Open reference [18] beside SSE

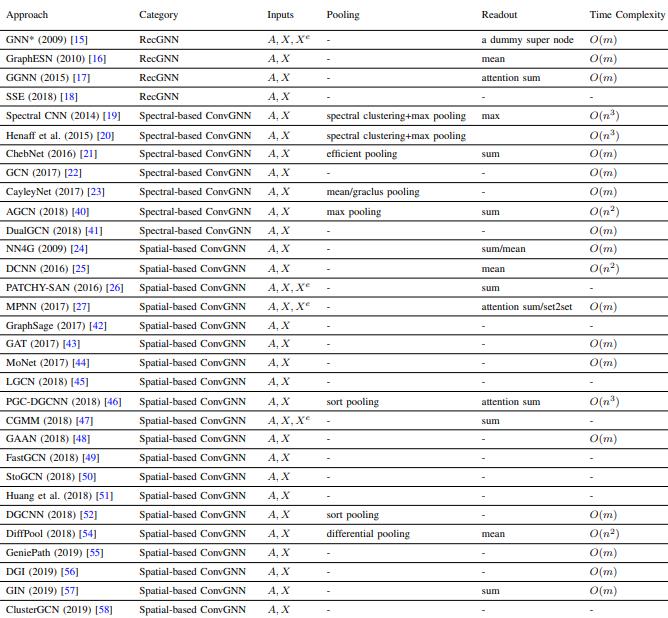click(x=69, y=97)
